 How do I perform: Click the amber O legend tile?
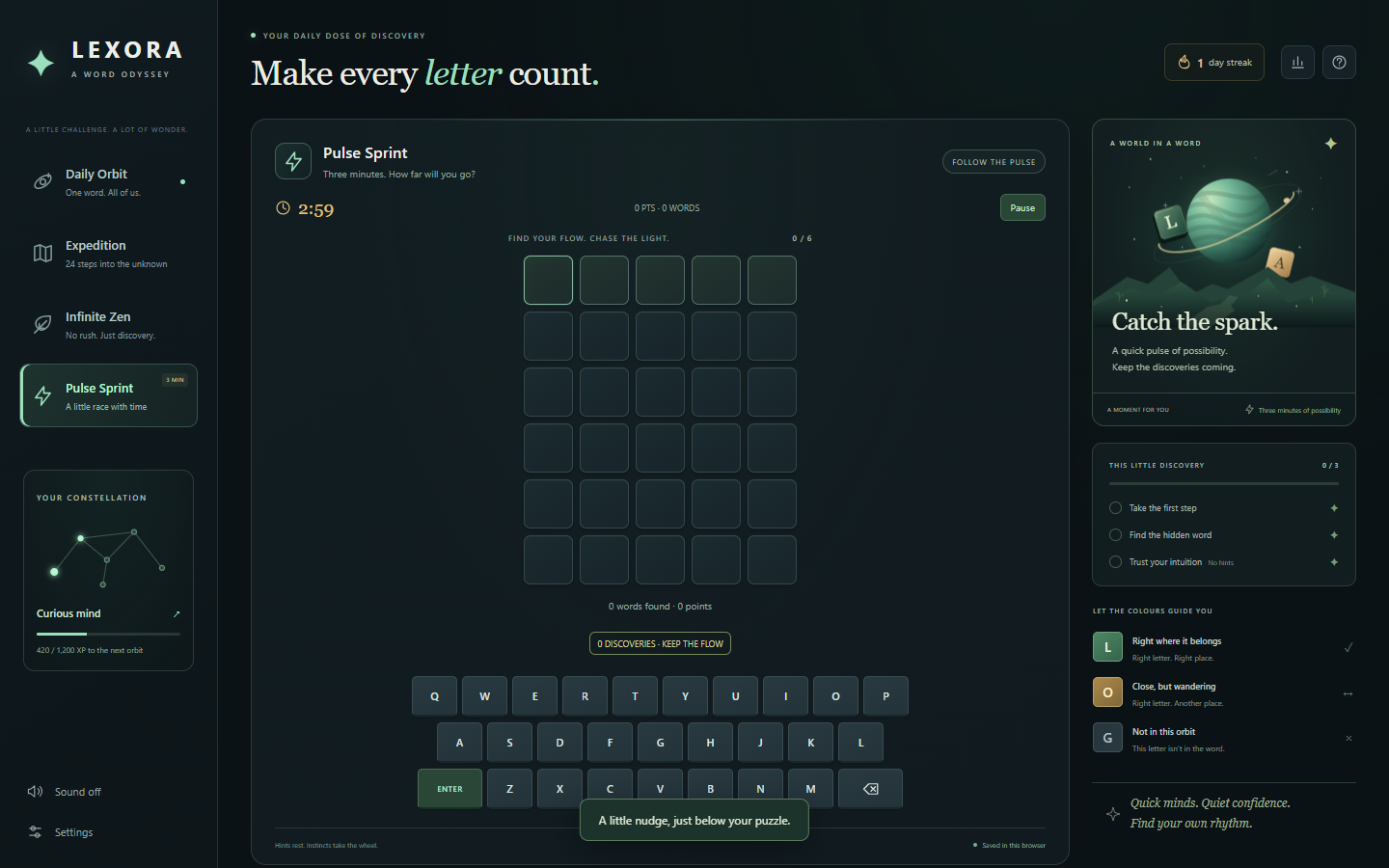point(1107,692)
